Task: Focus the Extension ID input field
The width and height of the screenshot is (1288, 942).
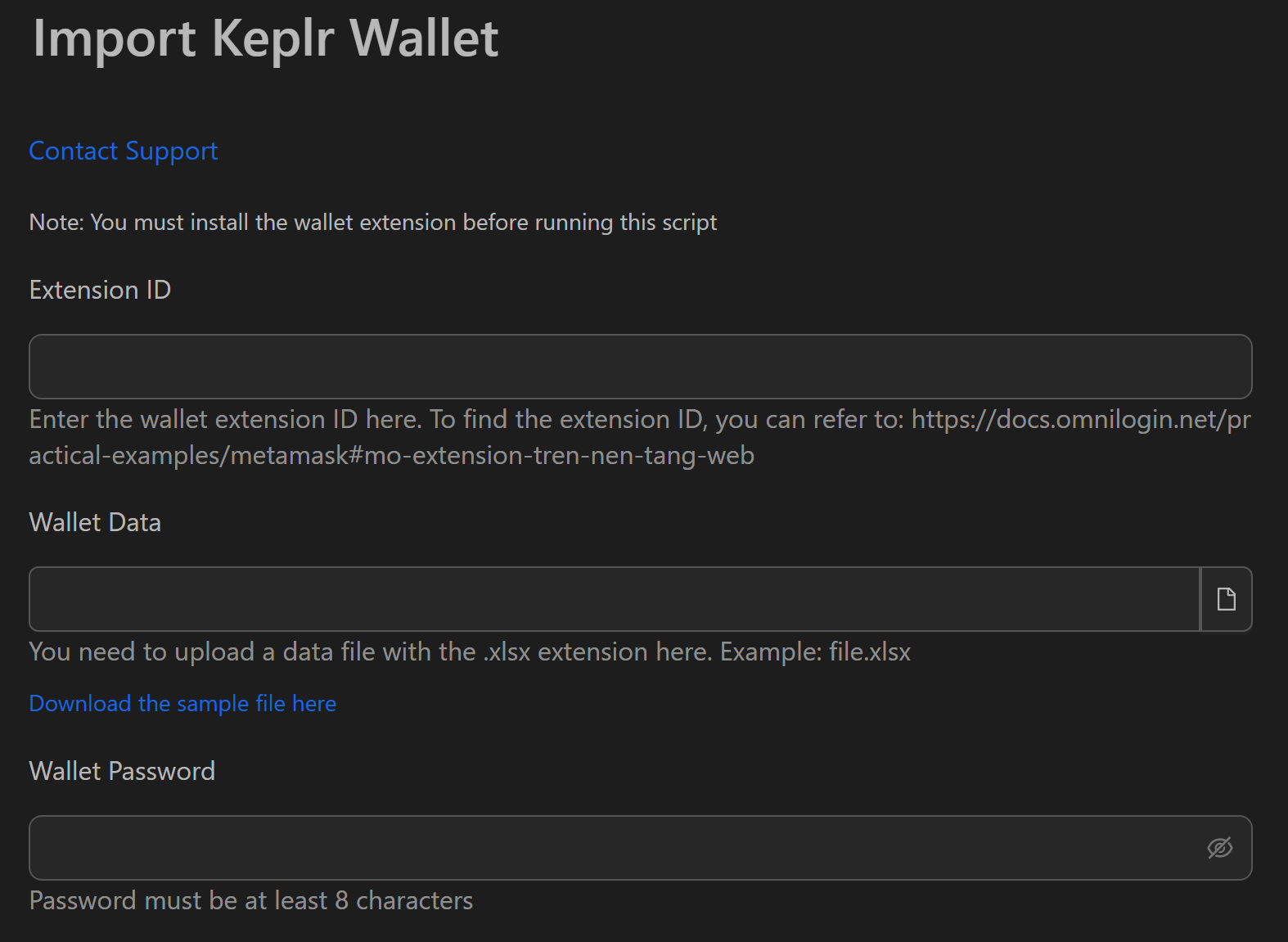Action: [640, 367]
